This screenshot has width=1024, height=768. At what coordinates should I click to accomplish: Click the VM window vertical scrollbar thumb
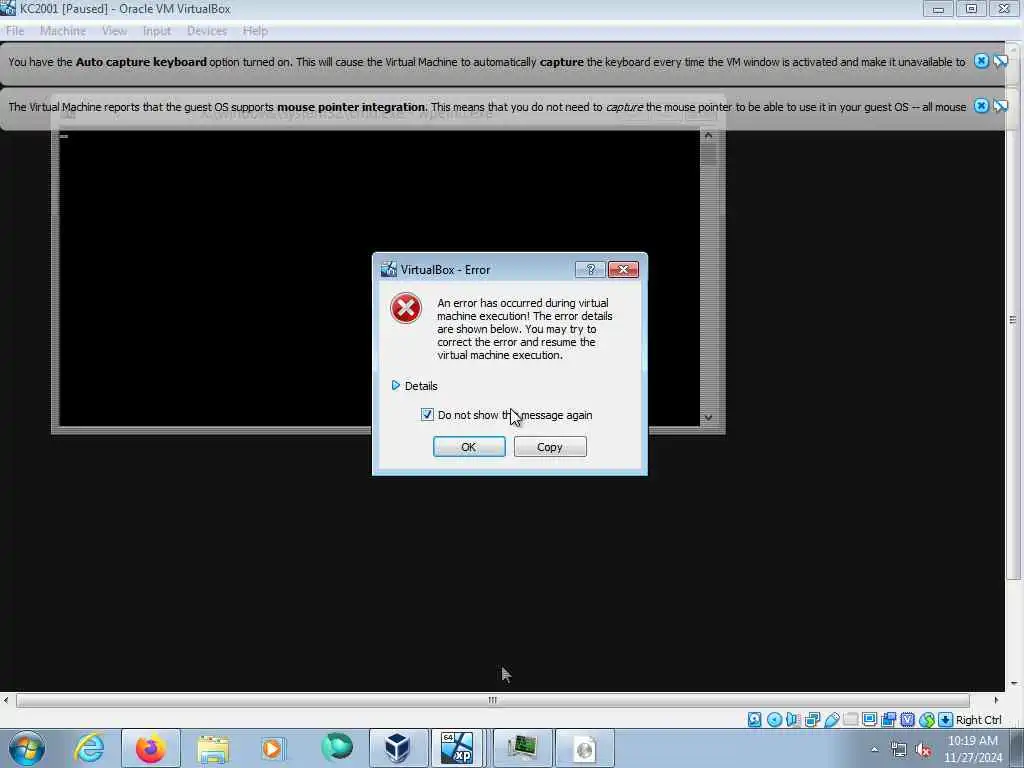click(1013, 319)
